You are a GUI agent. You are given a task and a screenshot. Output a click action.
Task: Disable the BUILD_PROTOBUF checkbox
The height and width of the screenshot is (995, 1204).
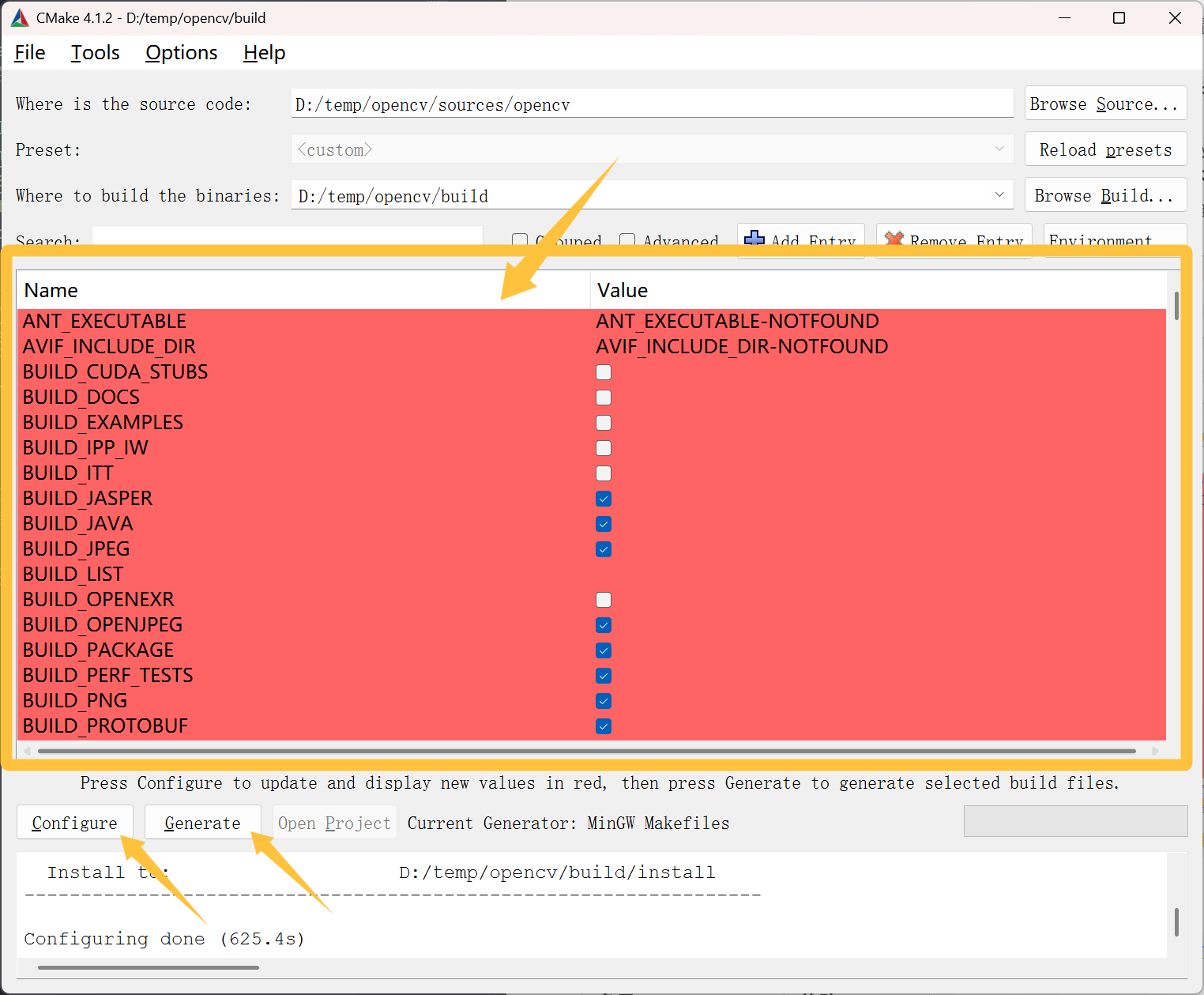click(603, 726)
